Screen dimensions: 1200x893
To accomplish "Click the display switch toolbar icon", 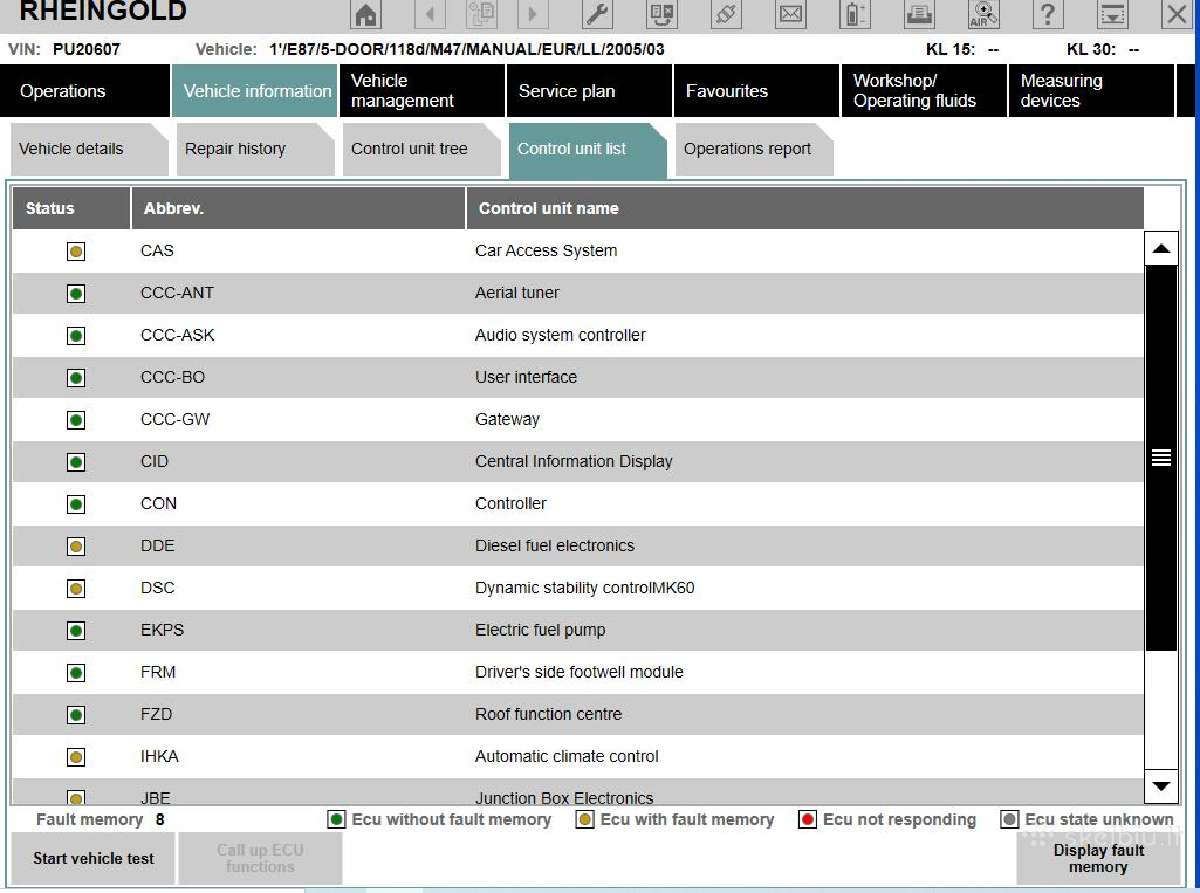I will point(662,14).
